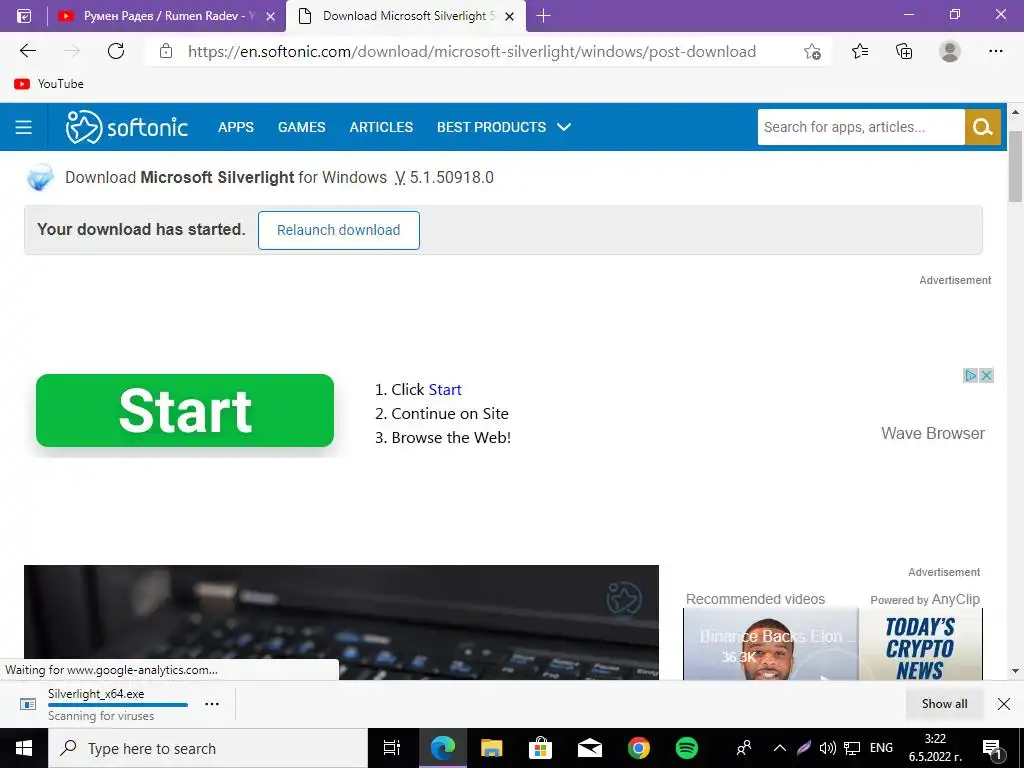
Task: Open Spotify from the taskbar
Action: tap(686, 748)
